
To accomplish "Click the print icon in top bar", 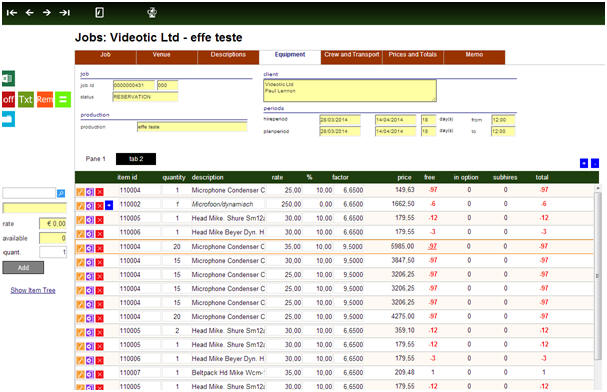I will [152, 13].
